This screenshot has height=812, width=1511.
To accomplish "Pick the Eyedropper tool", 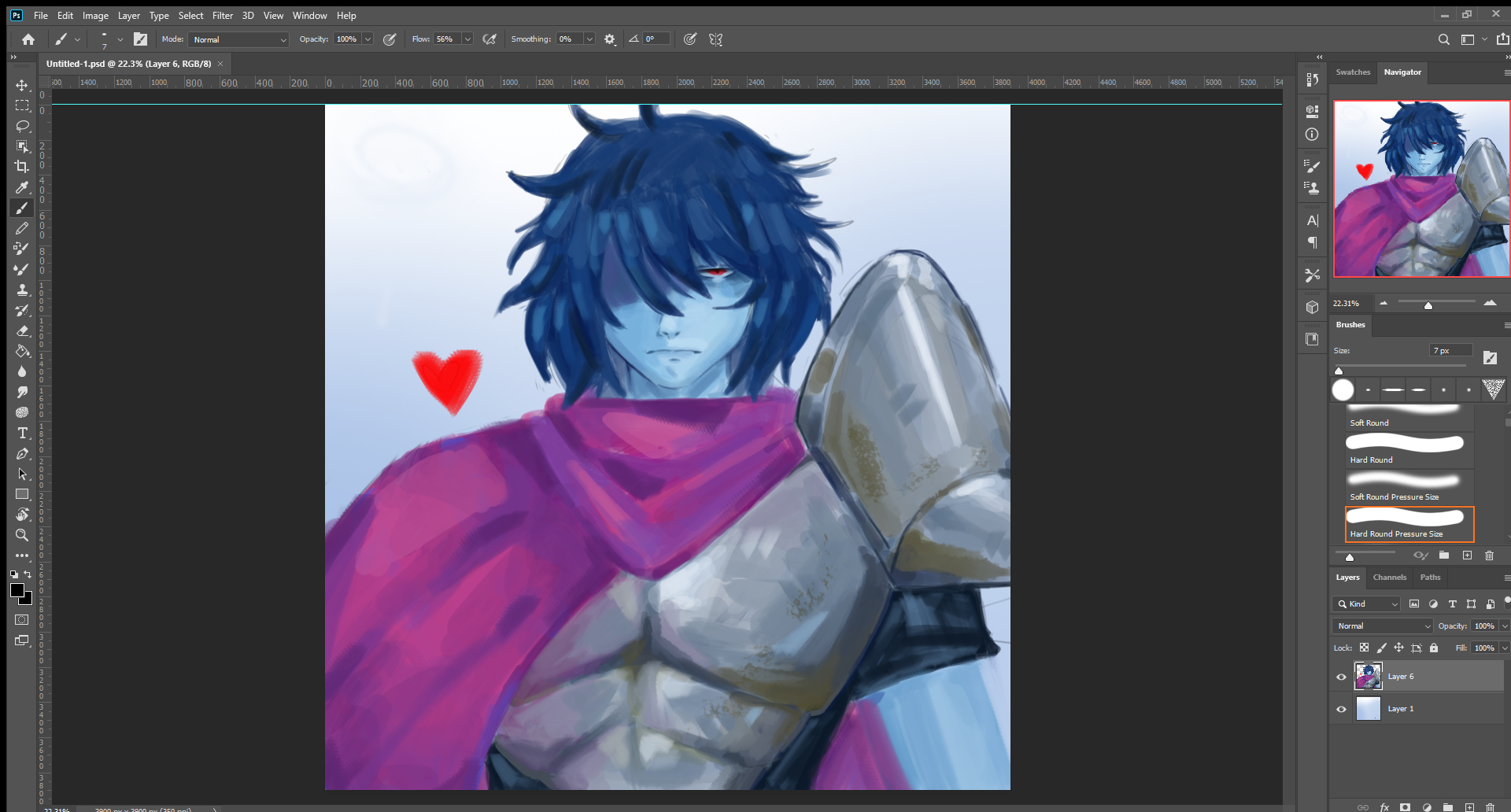I will coord(22,187).
